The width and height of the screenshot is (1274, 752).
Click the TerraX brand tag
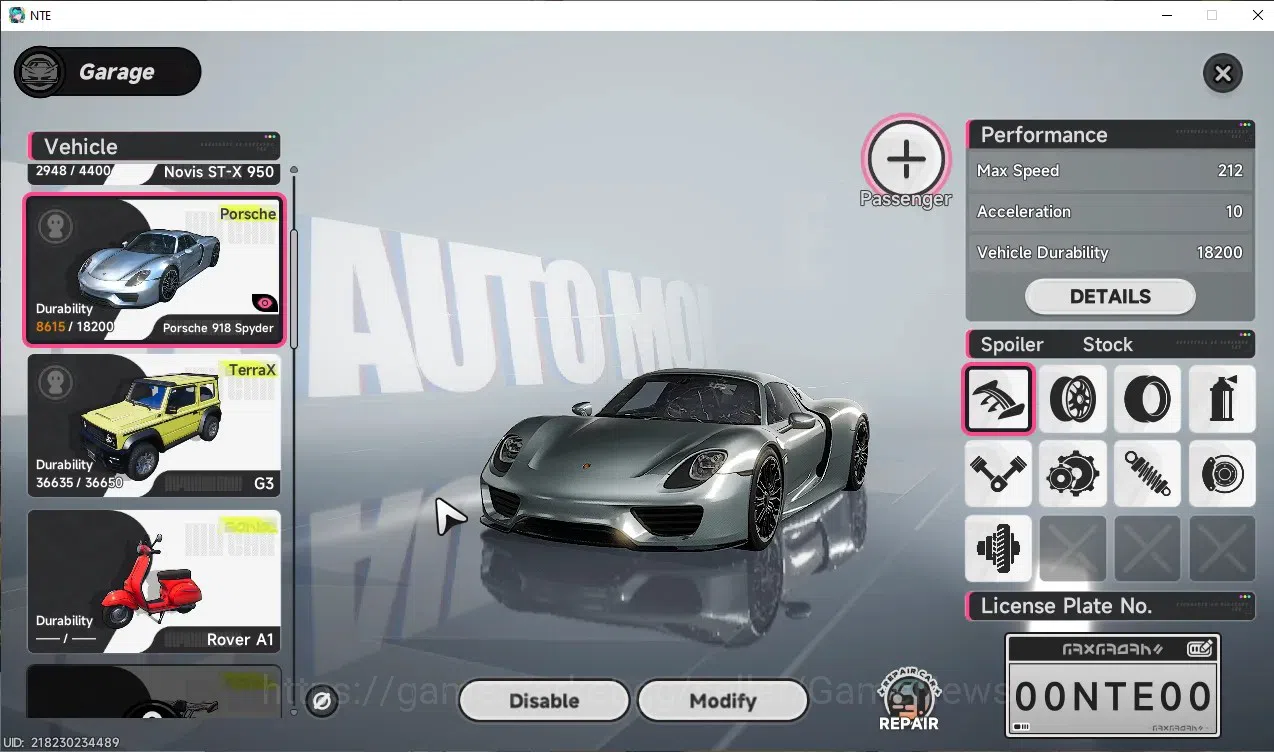click(252, 369)
